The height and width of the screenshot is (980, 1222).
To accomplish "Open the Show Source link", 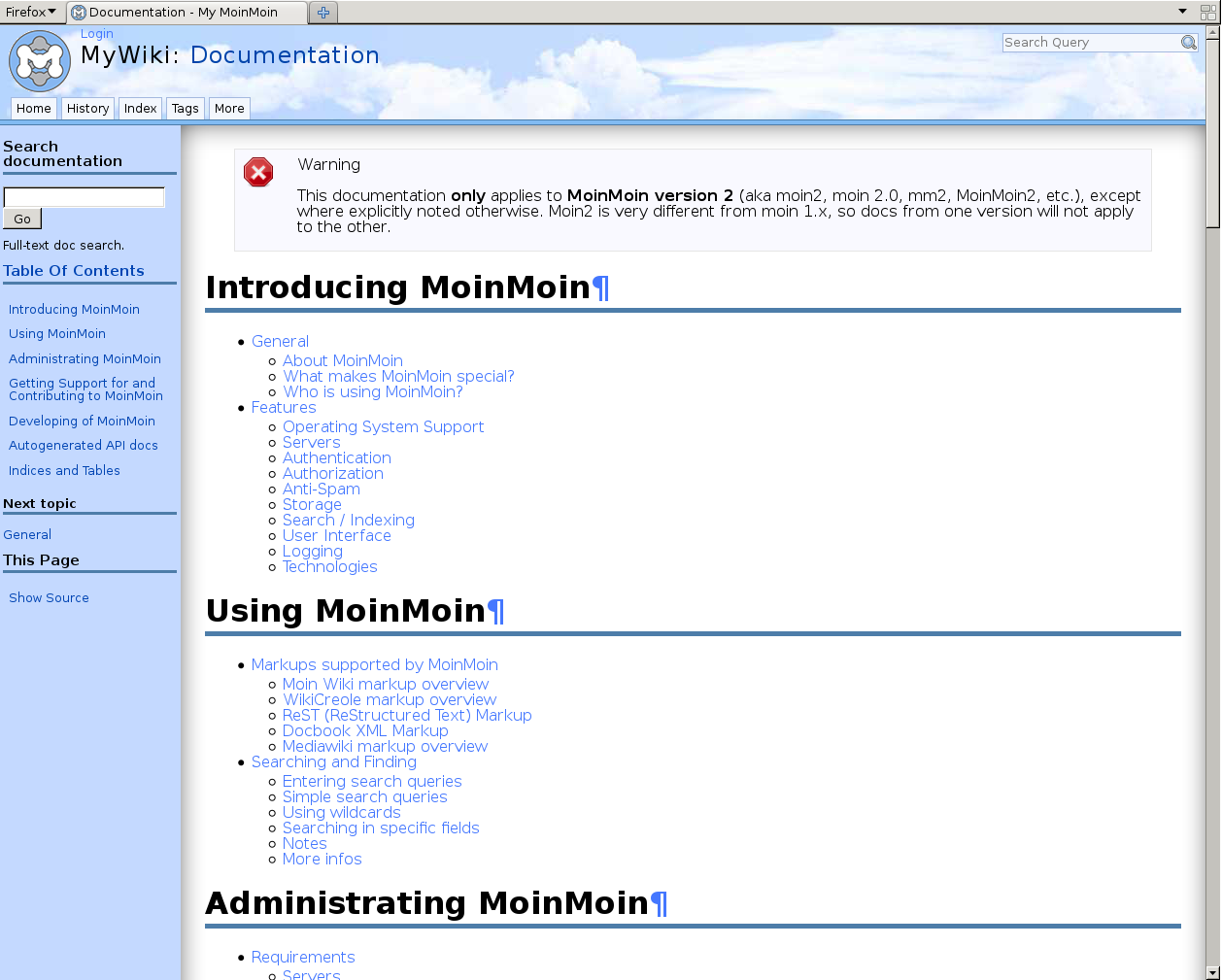I will coord(49,598).
